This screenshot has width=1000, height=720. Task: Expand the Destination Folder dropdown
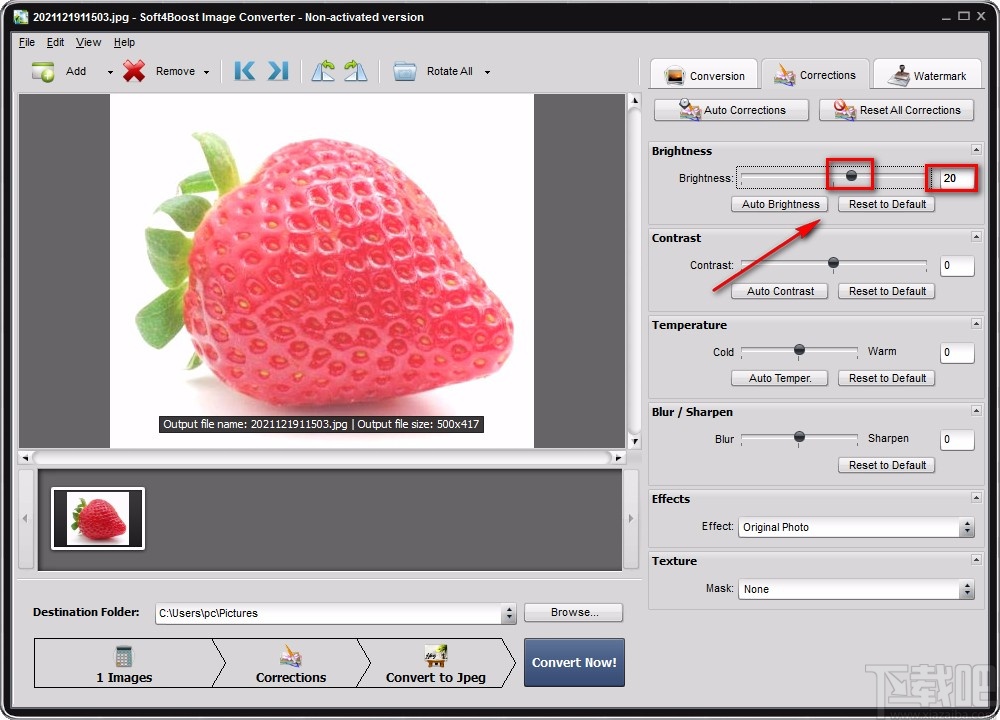509,613
